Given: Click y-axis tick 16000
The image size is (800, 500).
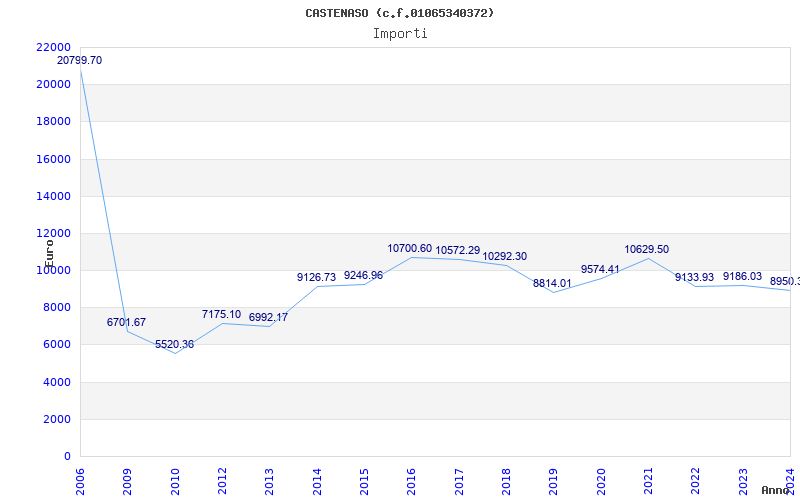Looking at the screenshot, I should pyautogui.click(x=53, y=159).
